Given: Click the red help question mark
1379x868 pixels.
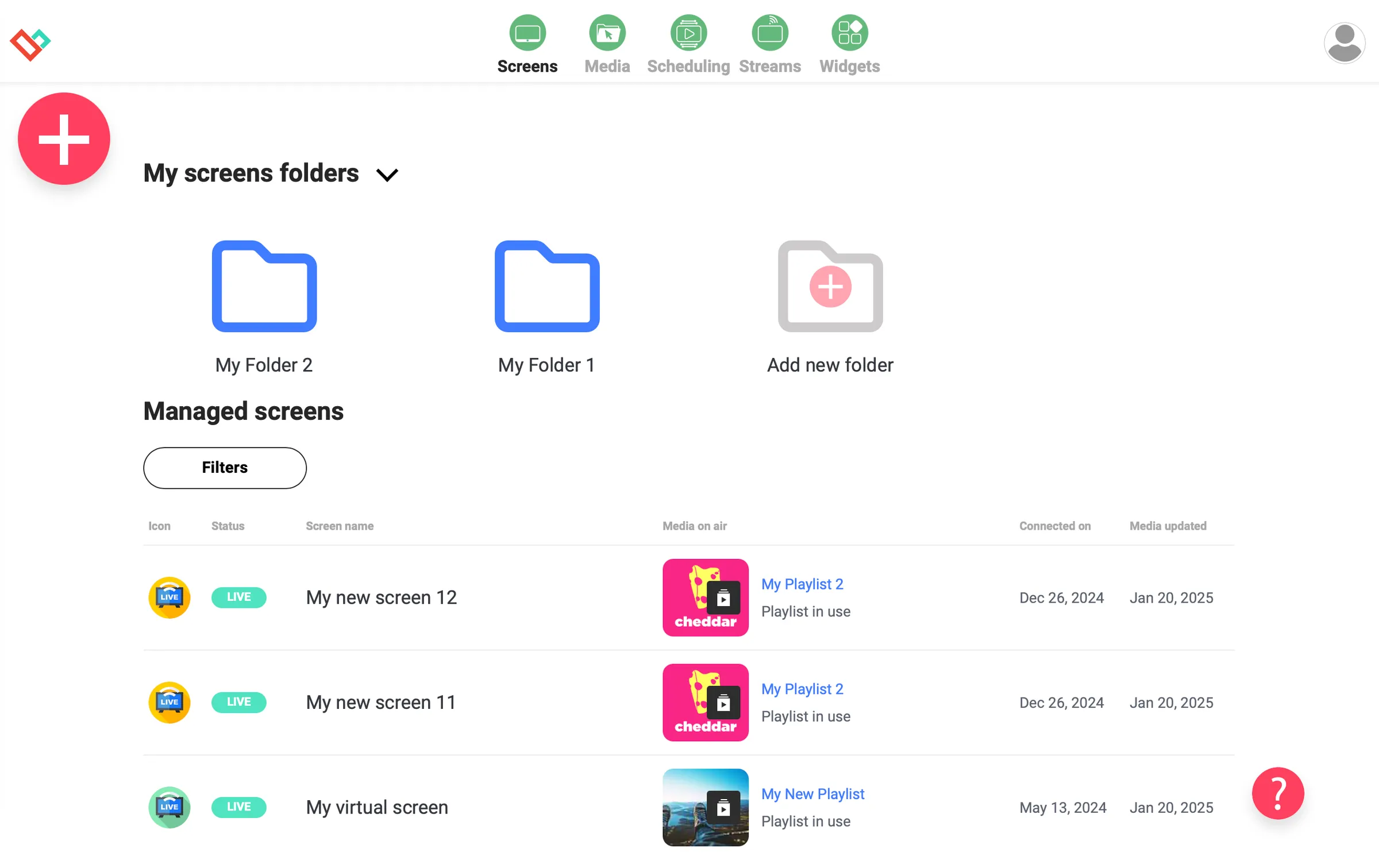Looking at the screenshot, I should [1277, 793].
